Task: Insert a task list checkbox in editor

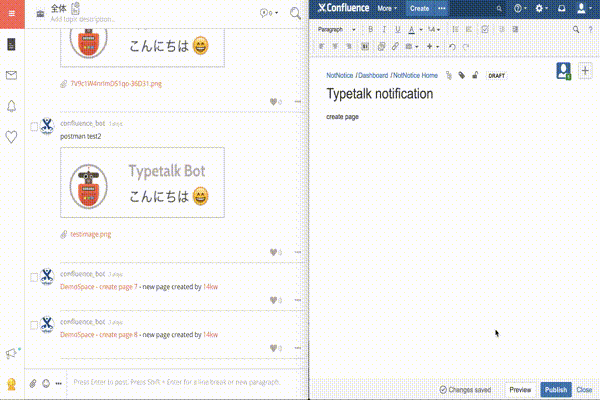Action: click(x=485, y=29)
